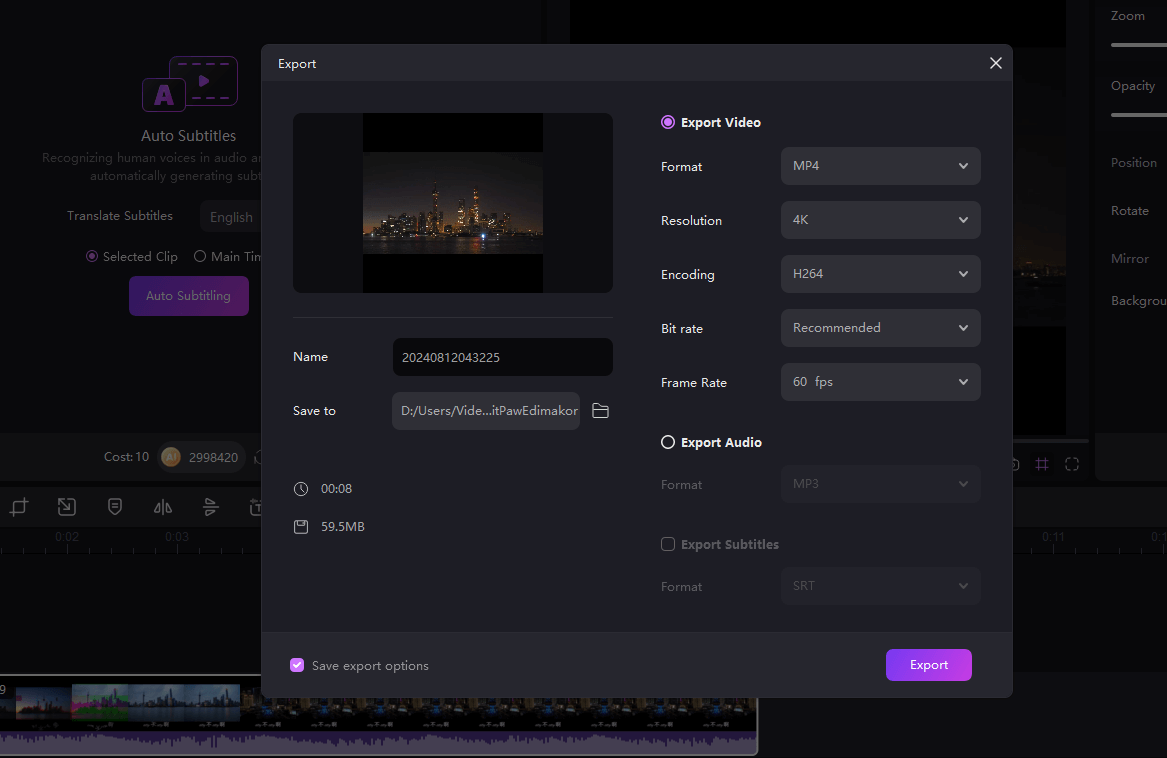This screenshot has height=758, width=1167.
Task: Click the vertical flip icon in toolbar
Action: tap(211, 507)
